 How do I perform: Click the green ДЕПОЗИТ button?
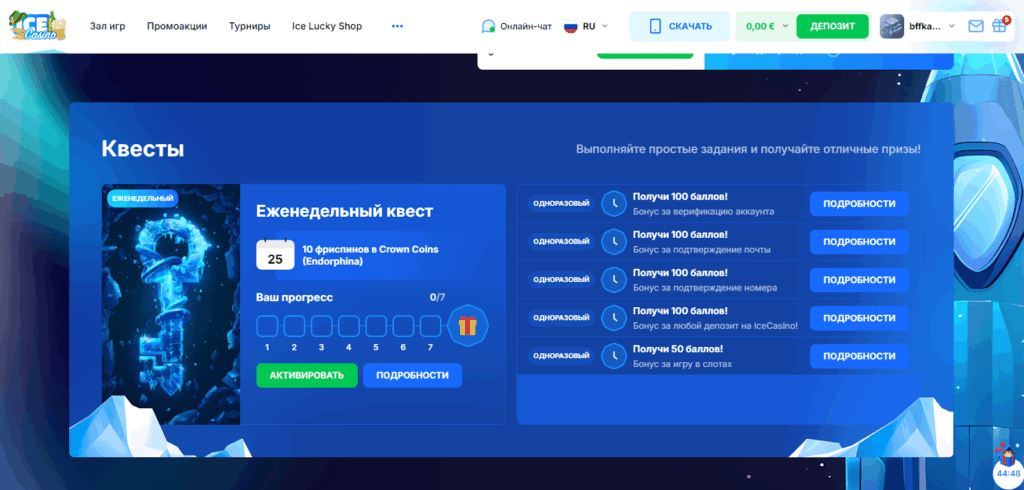pos(832,26)
